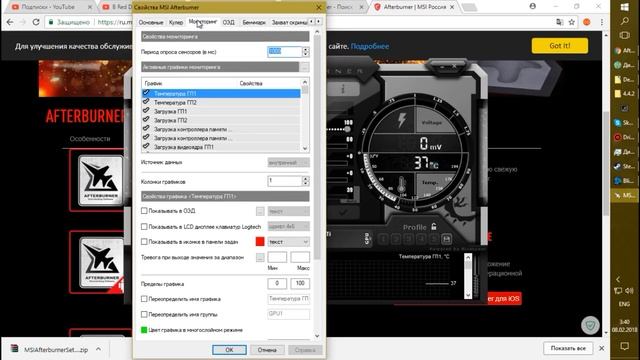640x360 pixels.
Task: Pick the red tray icon text color
Action: (260, 242)
